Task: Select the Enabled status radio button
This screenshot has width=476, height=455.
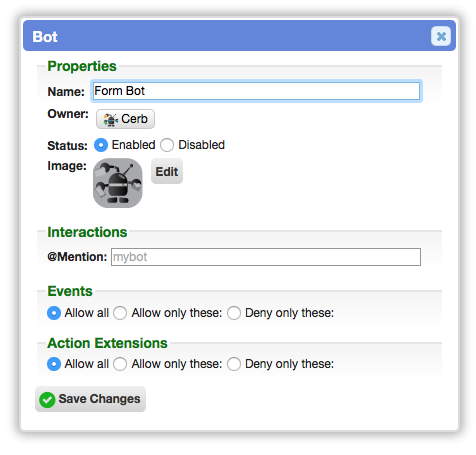Action: pos(101,145)
